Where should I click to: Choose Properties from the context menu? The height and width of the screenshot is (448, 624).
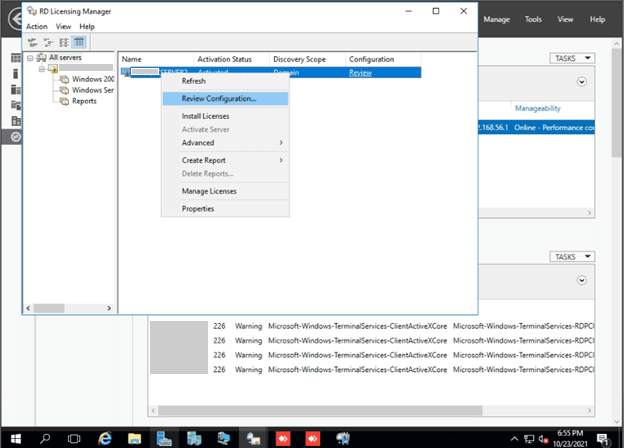tap(225, 209)
